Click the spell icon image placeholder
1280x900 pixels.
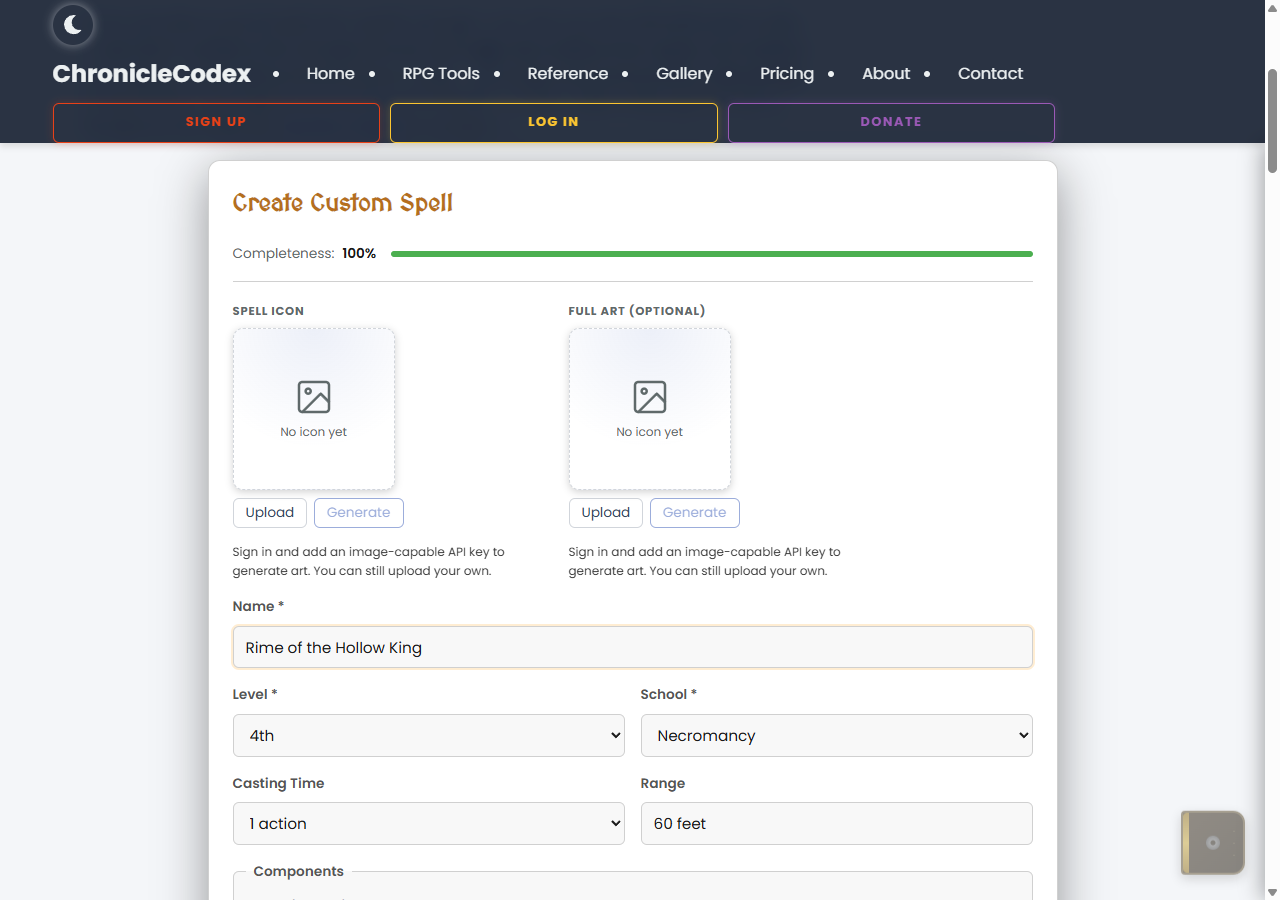(x=314, y=409)
